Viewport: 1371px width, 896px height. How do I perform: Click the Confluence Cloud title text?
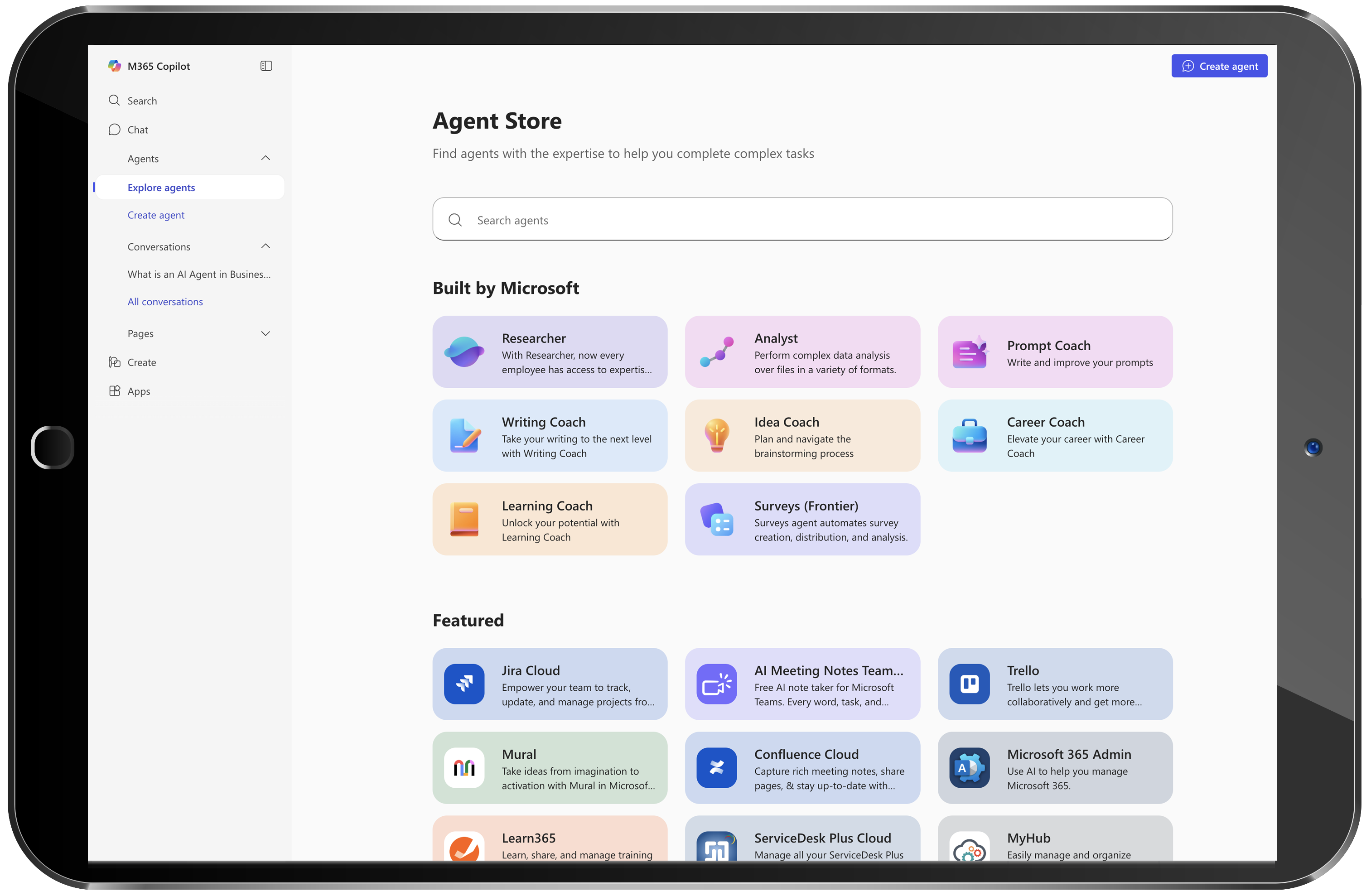(x=806, y=754)
